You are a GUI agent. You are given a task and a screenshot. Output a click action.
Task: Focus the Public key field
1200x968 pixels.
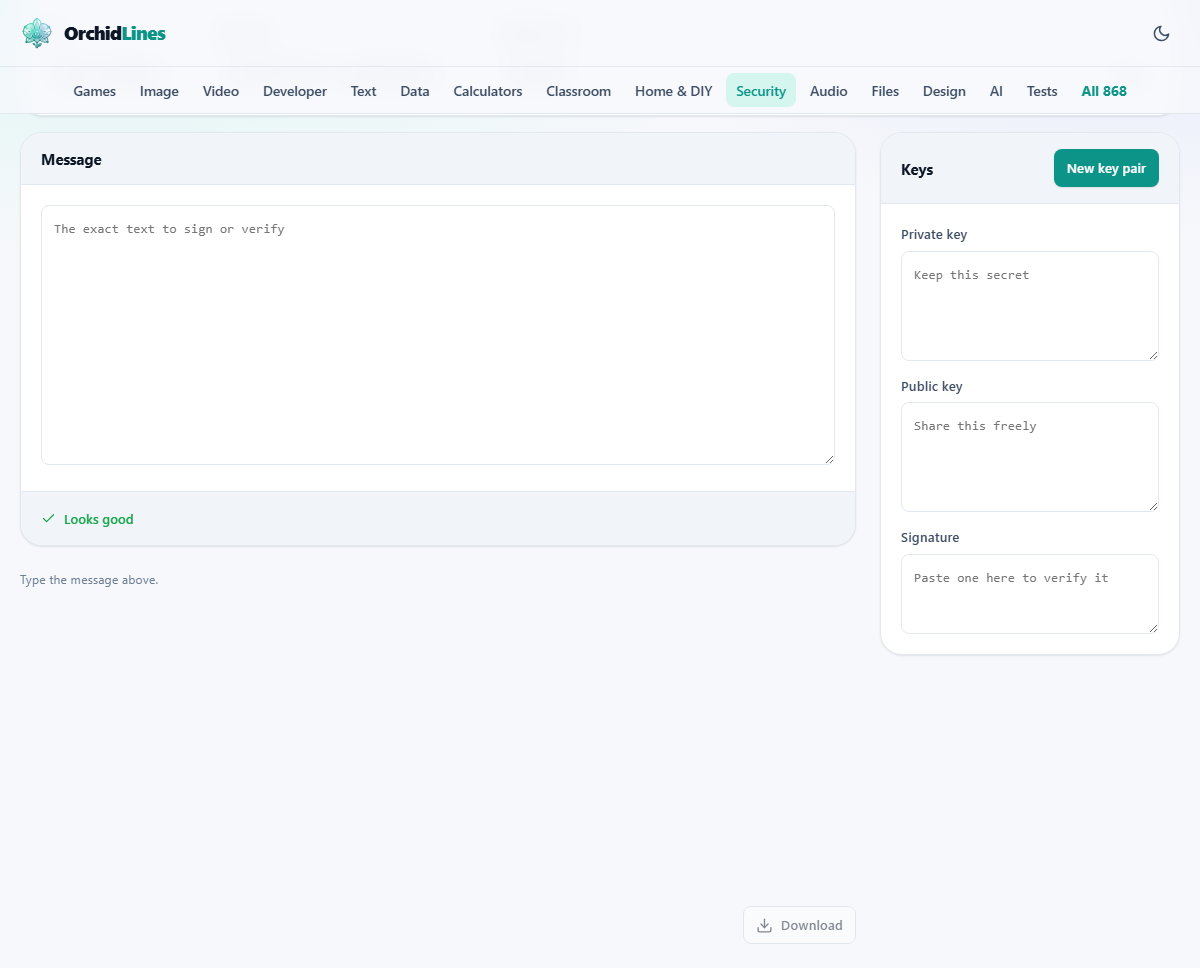[x=1030, y=457]
